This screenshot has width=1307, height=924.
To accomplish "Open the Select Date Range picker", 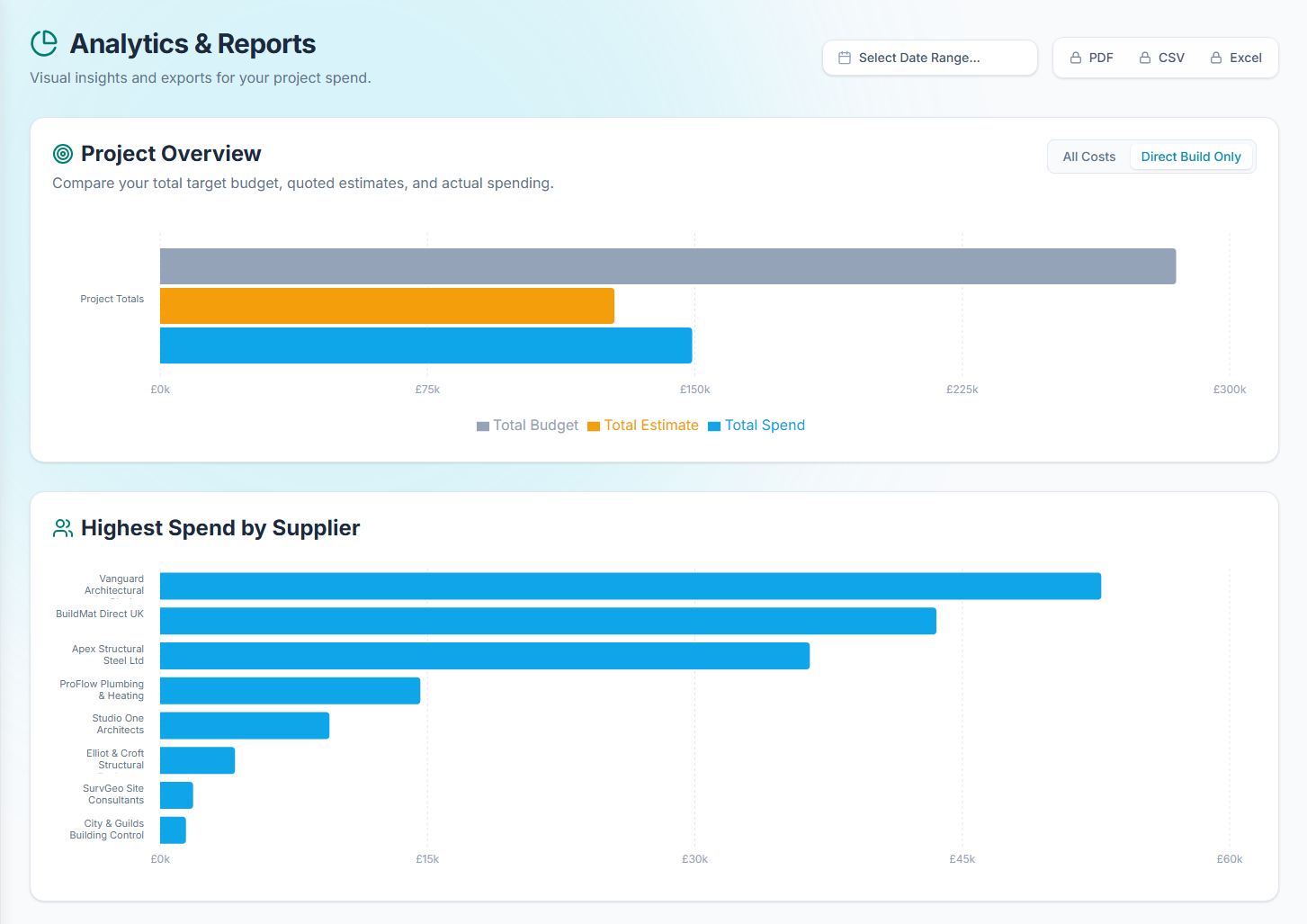I will pos(930,58).
